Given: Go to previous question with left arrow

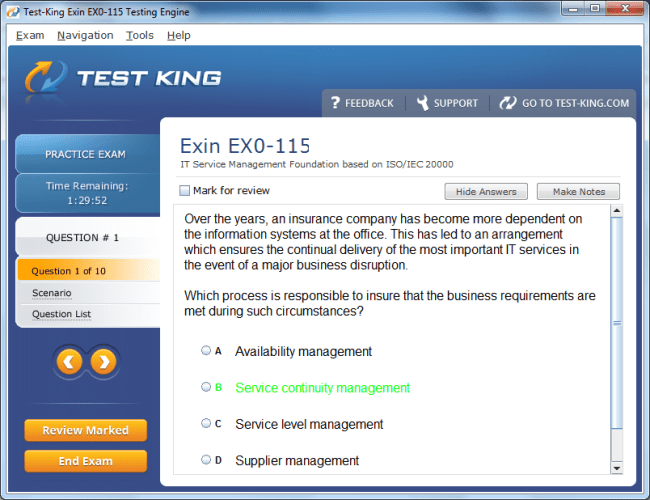Looking at the screenshot, I should click(69, 362).
